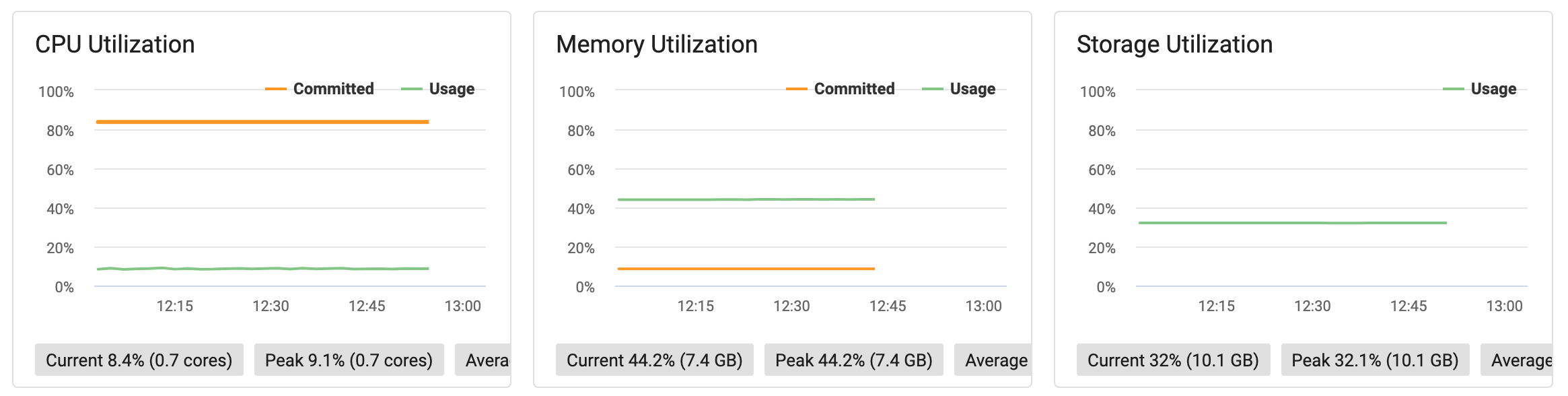
Task: Click the Current 8.4% (0.7 cores) badge
Action: click(139, 360)
